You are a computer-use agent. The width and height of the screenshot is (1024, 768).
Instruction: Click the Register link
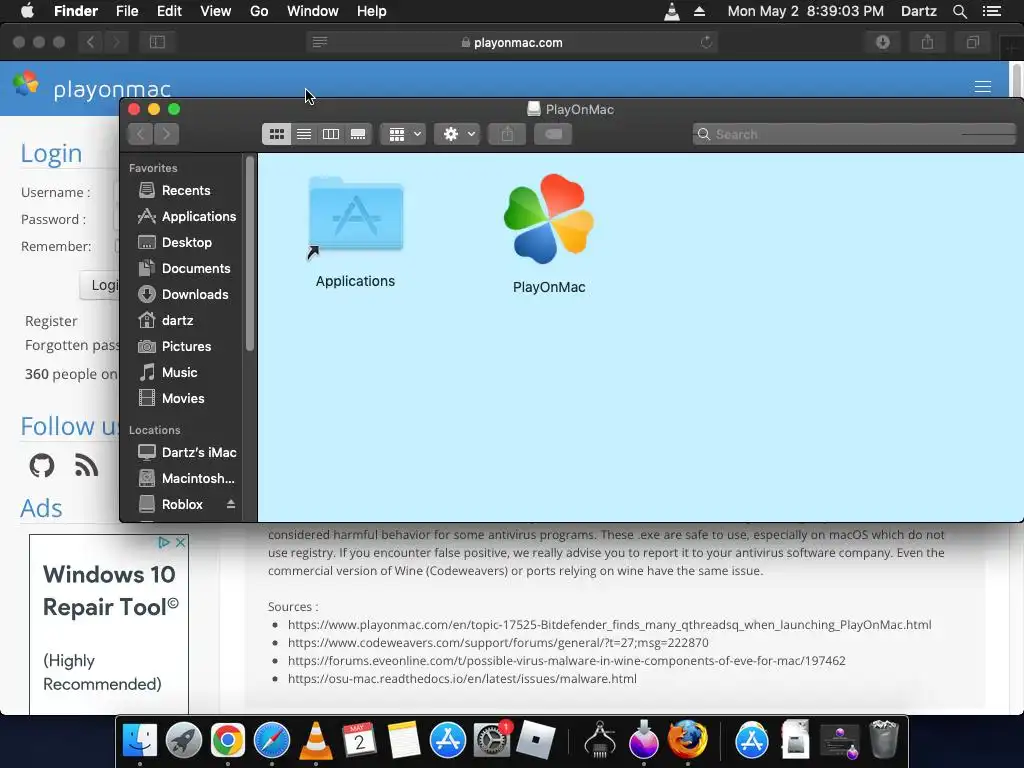[x=51, y=321]
